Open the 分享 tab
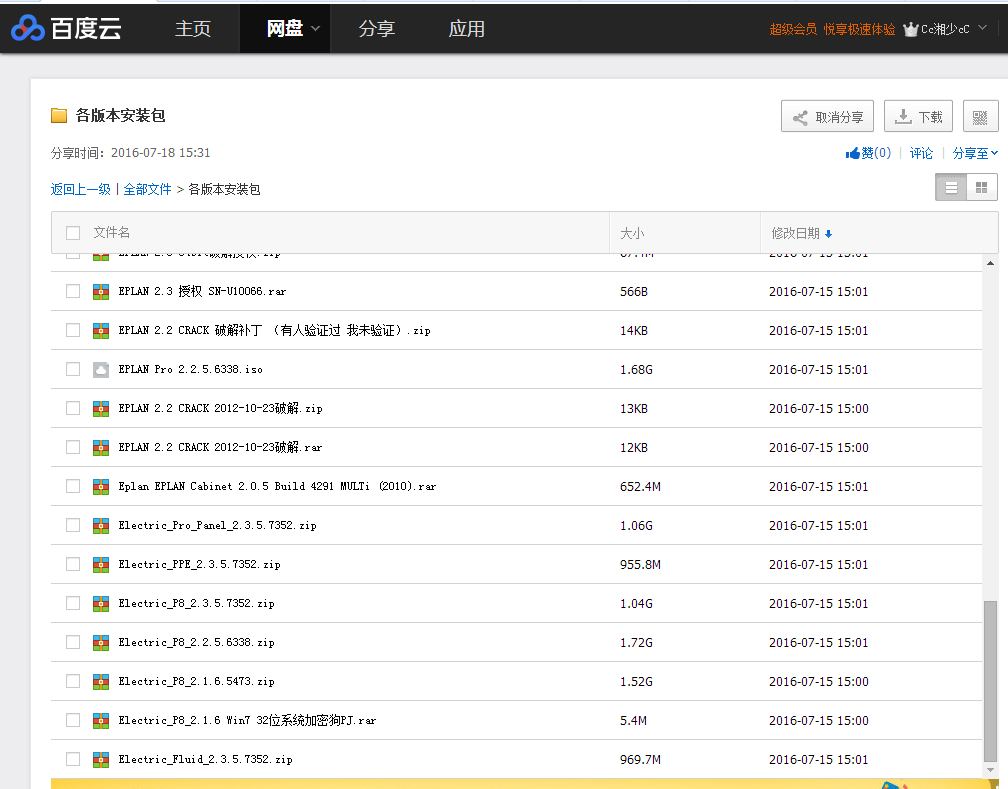The height and width of the screenshot is (789, 1008). click(377, 29)
